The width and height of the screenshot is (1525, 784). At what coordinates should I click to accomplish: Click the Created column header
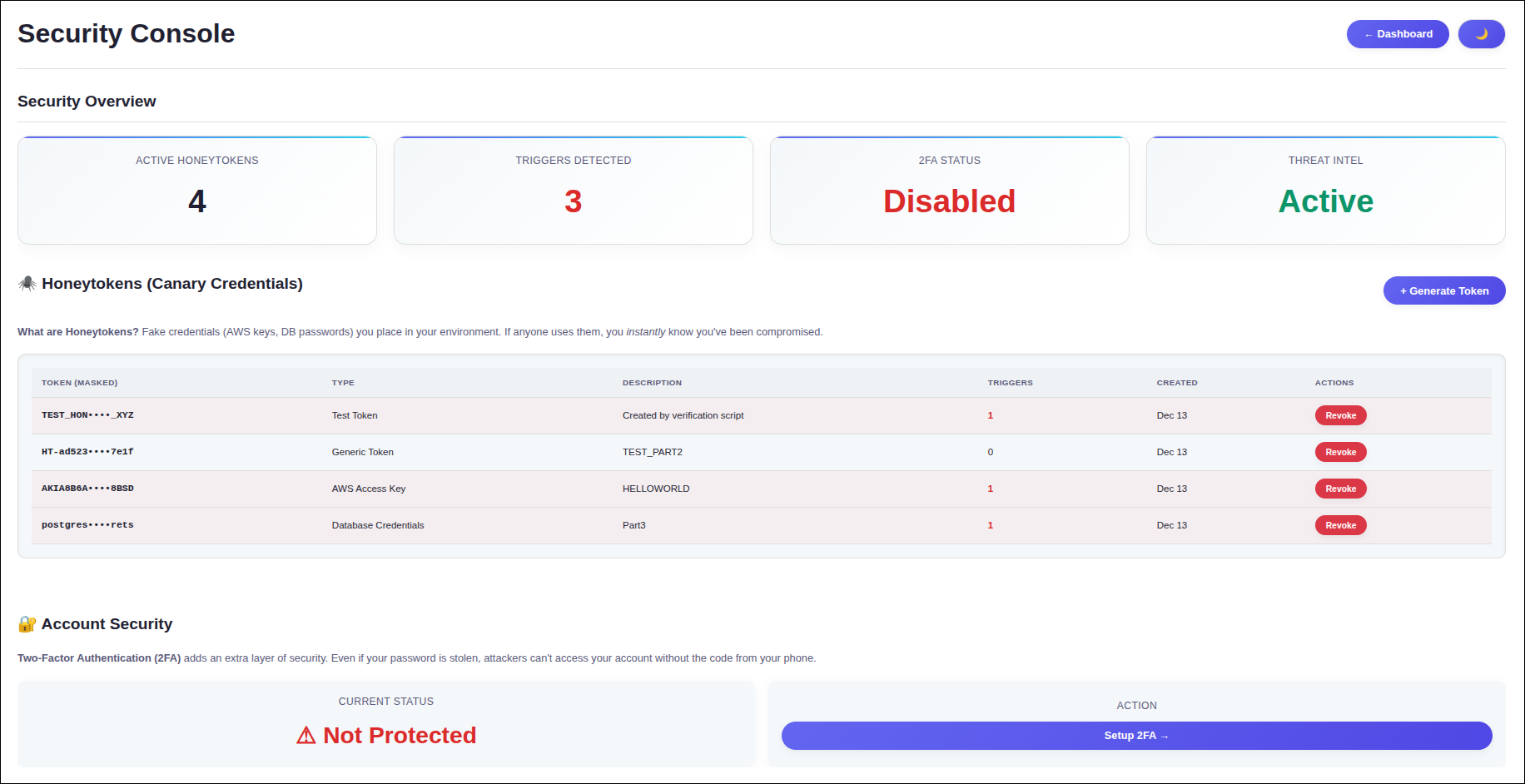[1177, 383]
